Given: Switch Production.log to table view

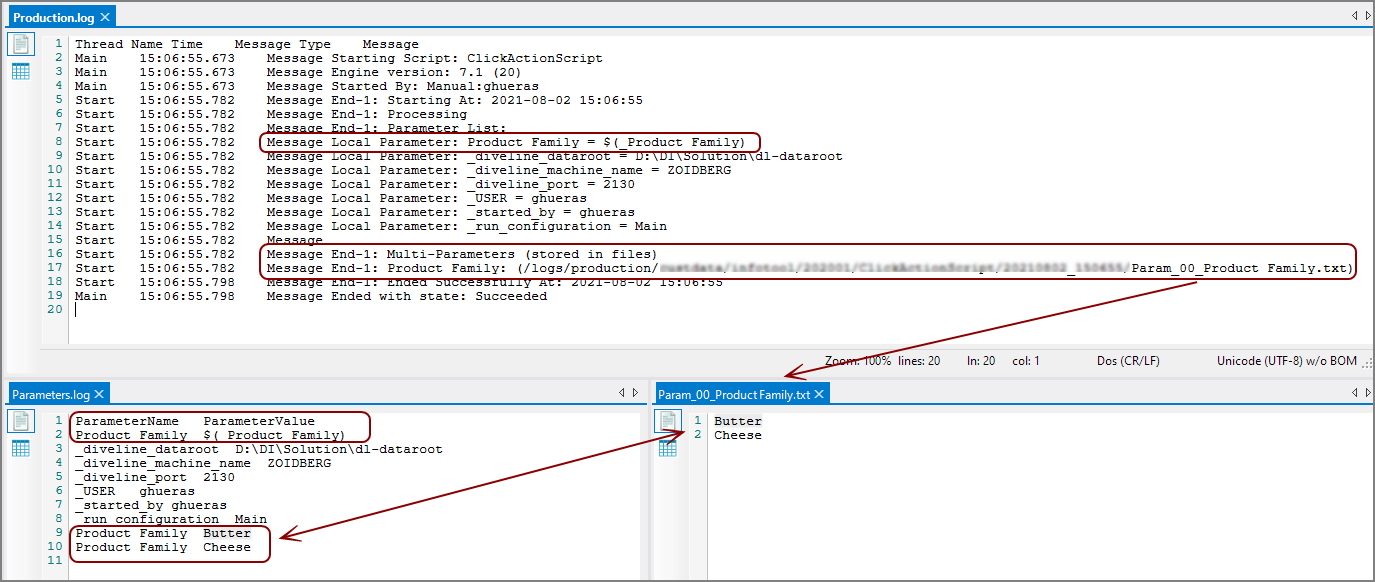Looking at the screenshot, I should (20, 70).
